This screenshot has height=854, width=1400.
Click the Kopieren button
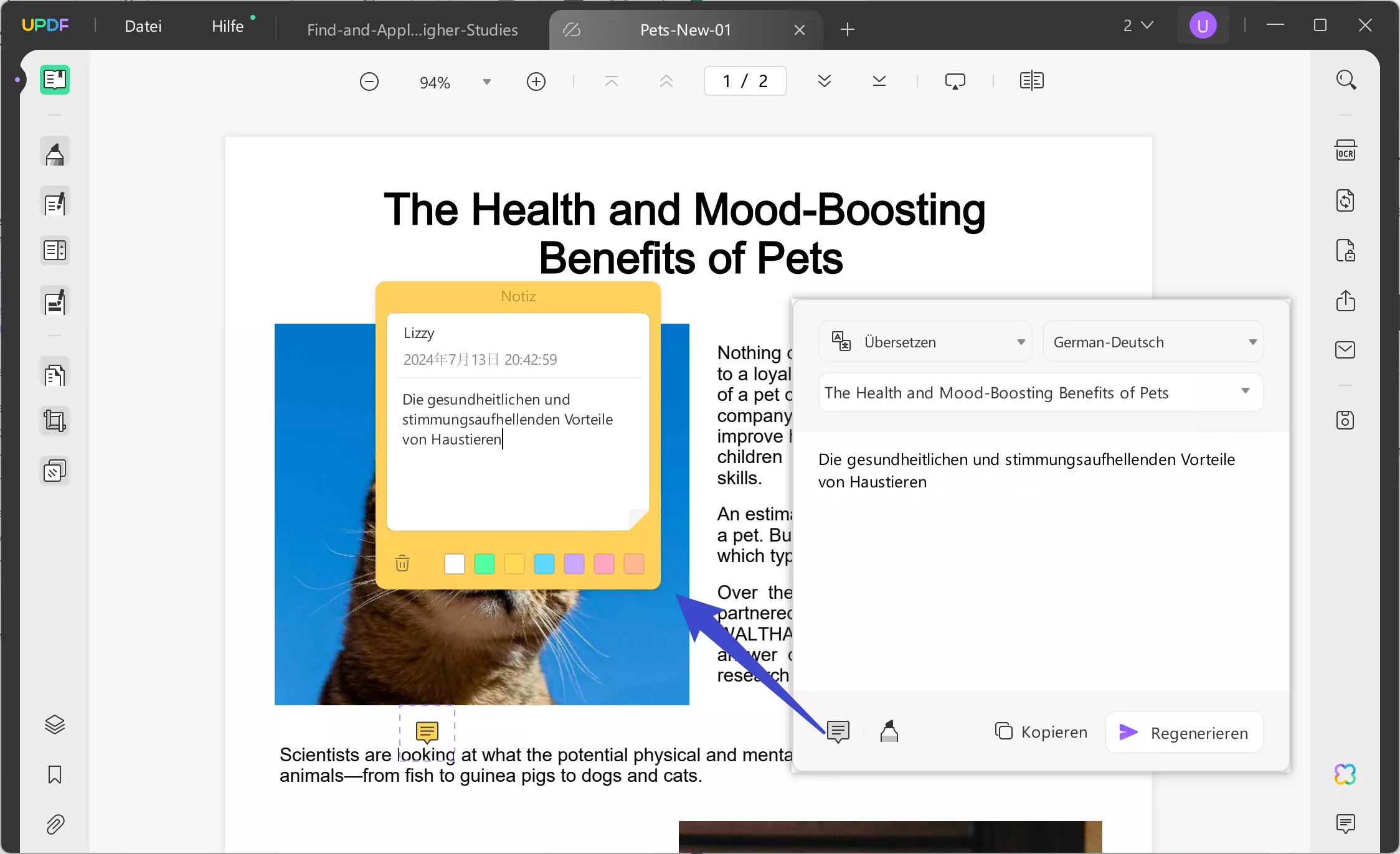point(1041,732)
